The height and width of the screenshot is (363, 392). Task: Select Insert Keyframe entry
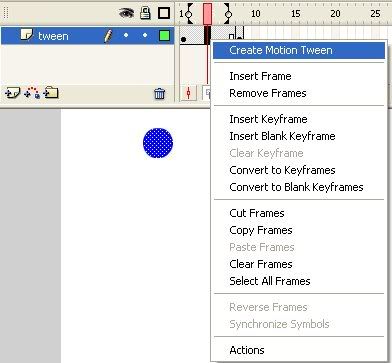pos(268,119)
